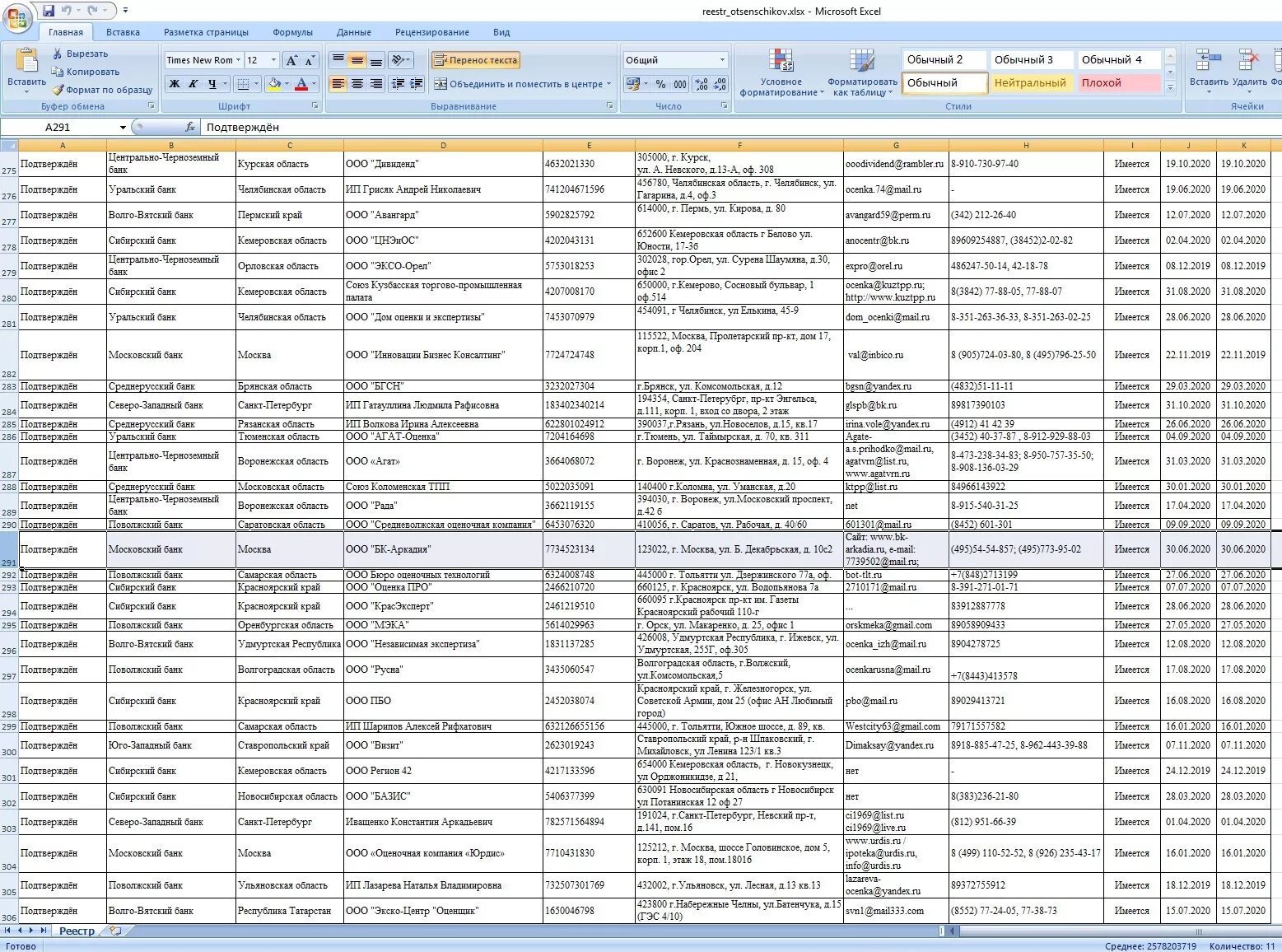Open text orientation options
Viewport: 1282px width, 952px height.
pos(401,60)
